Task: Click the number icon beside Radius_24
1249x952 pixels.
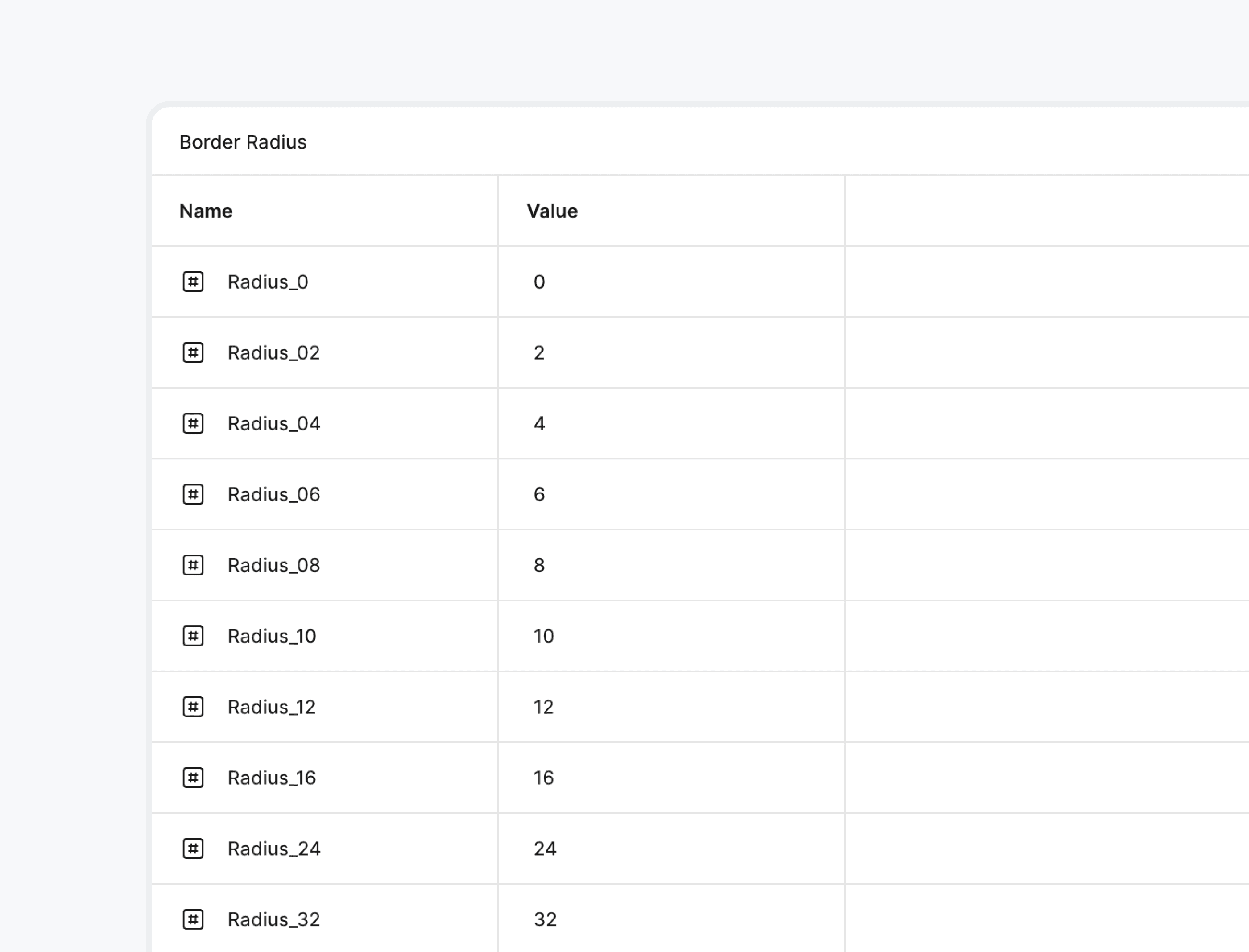Action: click(x=193, y=849)
